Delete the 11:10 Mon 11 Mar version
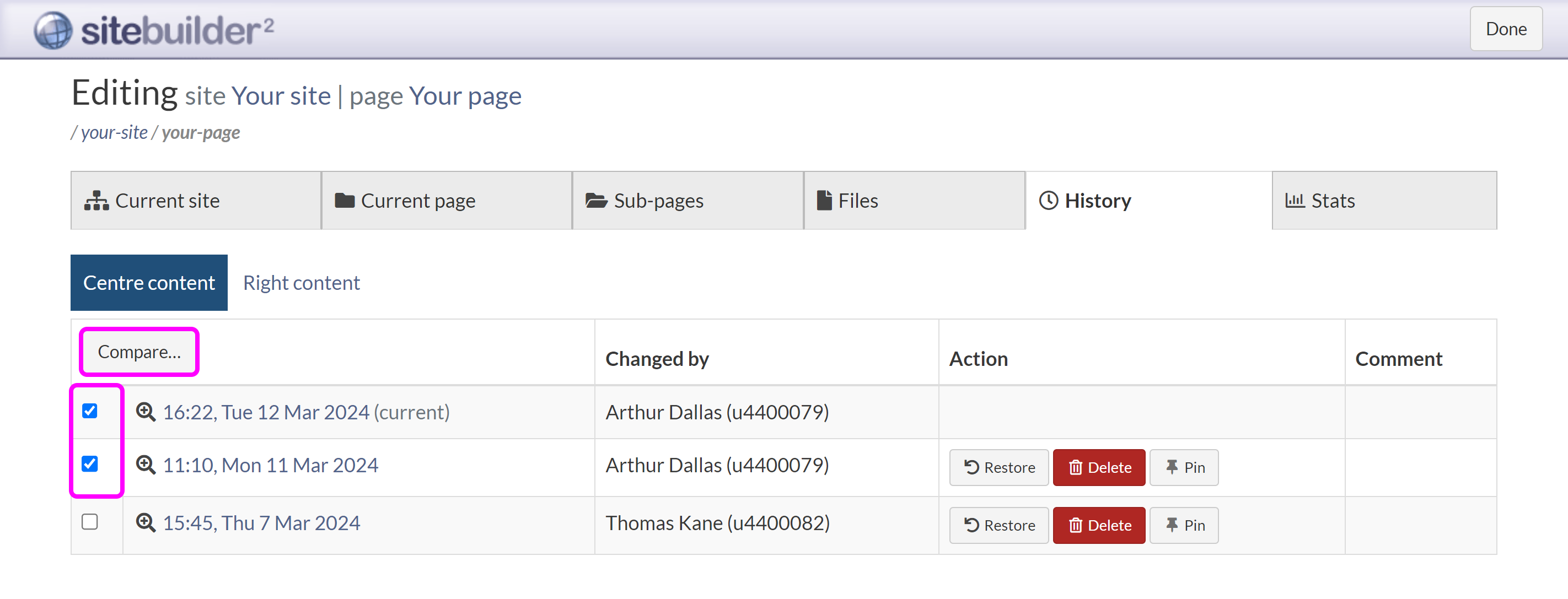 (x=1099, y=467)
